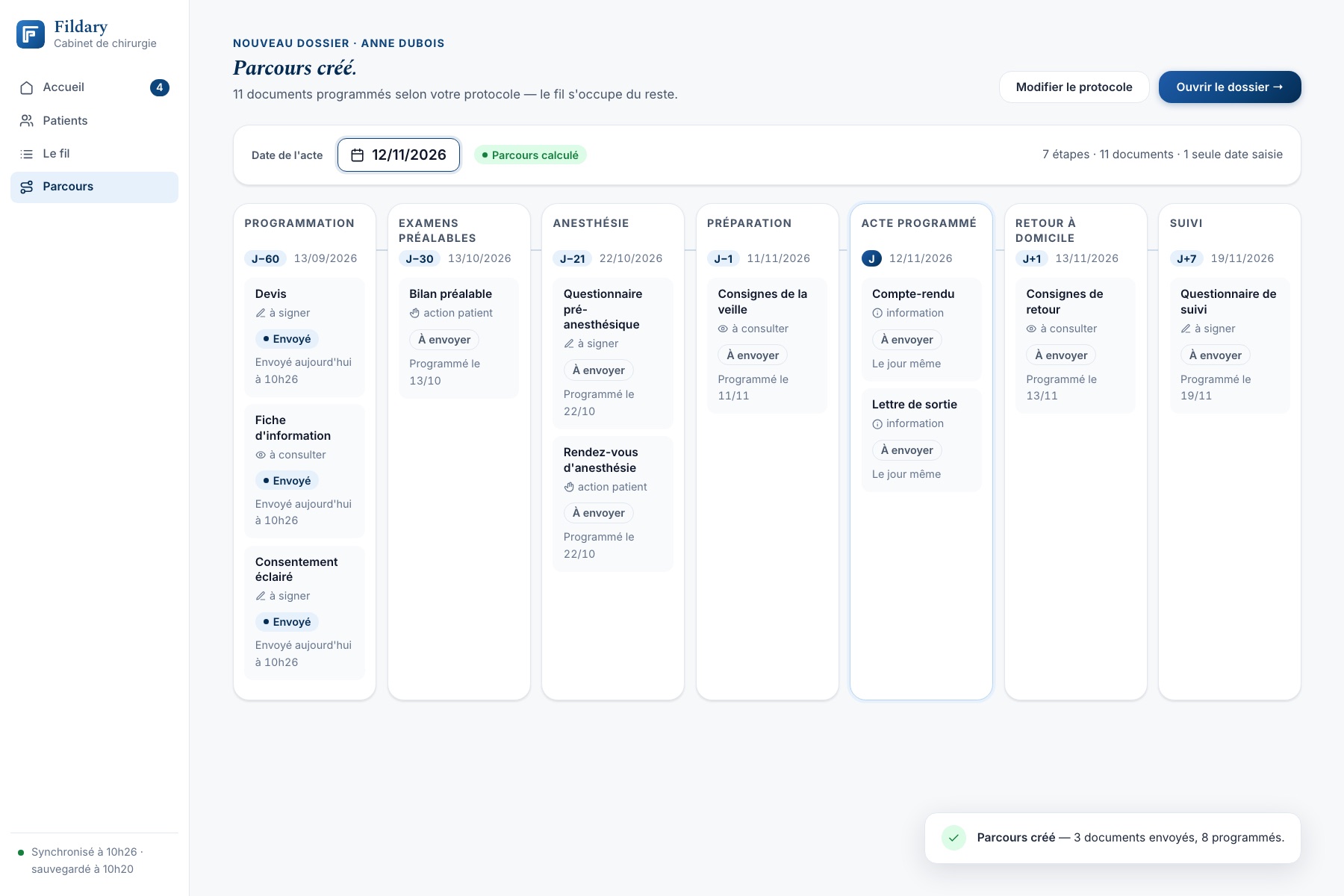Click the eye icon under Consignes de la veille
1344x896 pixels.
point(723,329)
